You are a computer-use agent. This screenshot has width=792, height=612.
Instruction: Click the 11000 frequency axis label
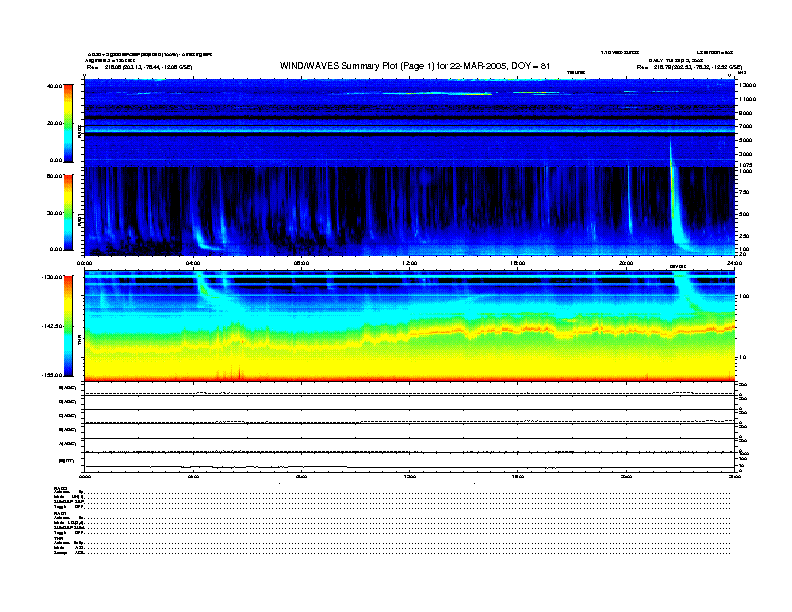pyautogui.click(x=747, y=99)
